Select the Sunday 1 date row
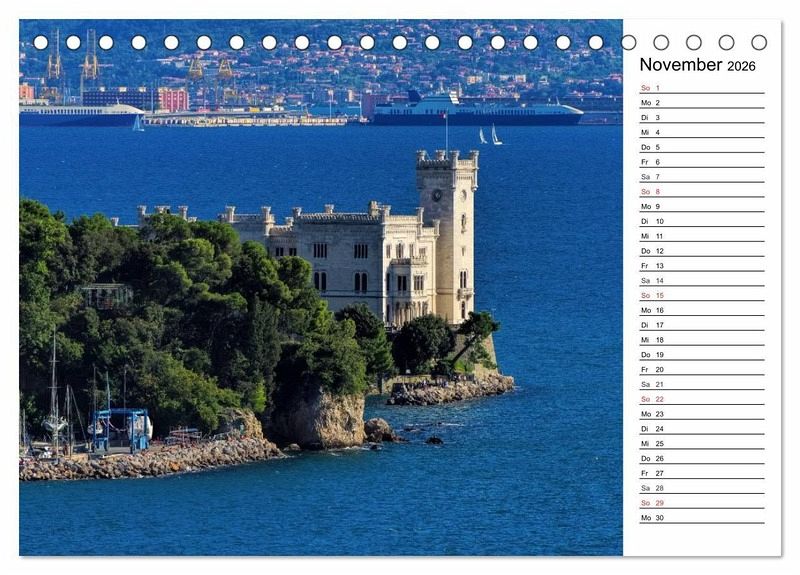This screenshot has height=575, width=800. 700,88
